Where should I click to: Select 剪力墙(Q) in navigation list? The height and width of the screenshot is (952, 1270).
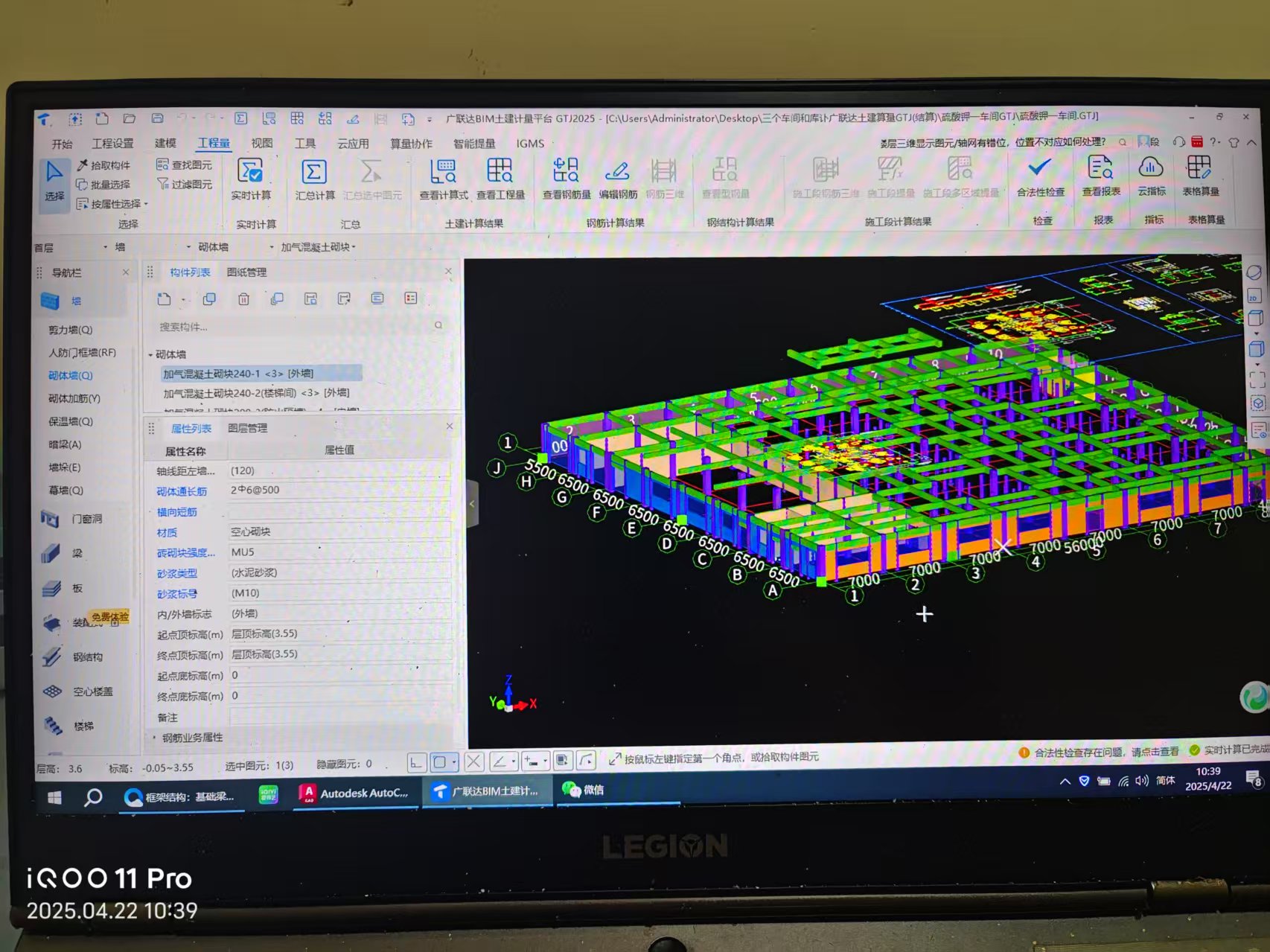click(x=70, y=330)
